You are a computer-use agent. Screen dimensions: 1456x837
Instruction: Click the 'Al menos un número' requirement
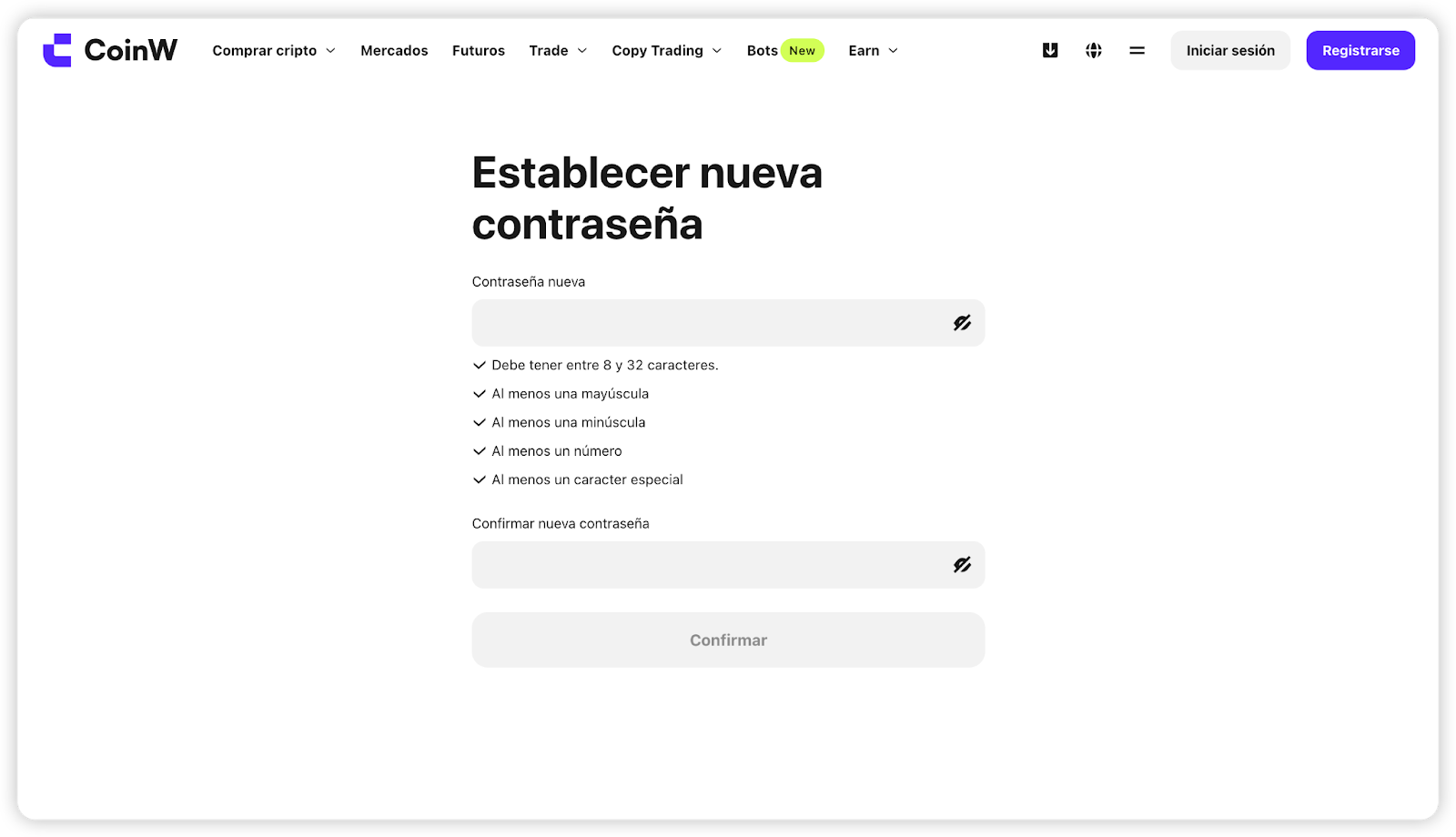pos(547,451)
